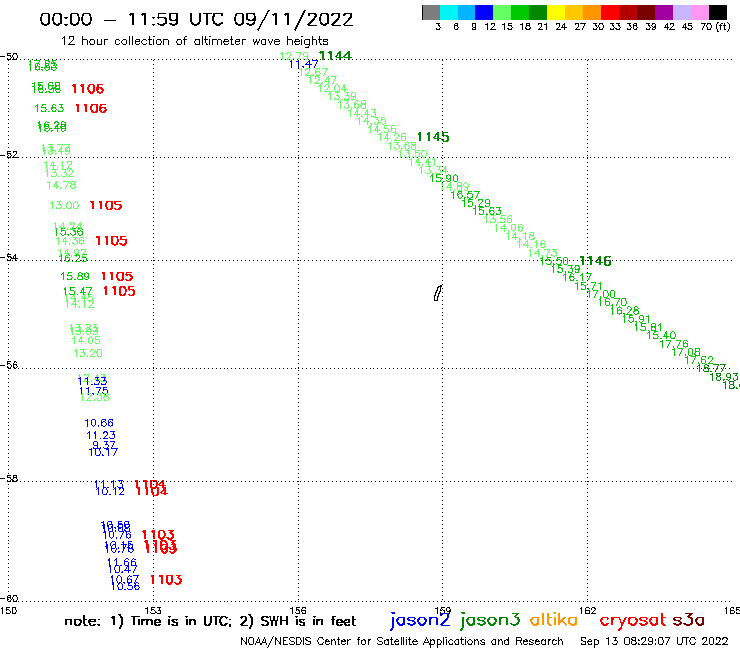Select the pass number 1145 label
Image resolution: width=740 pixels, height=650 pixels.
[433, 137]
